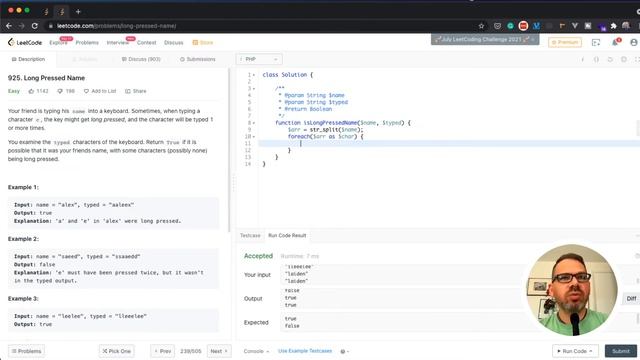
Task: Click Add to List
Action: (100, 91)
